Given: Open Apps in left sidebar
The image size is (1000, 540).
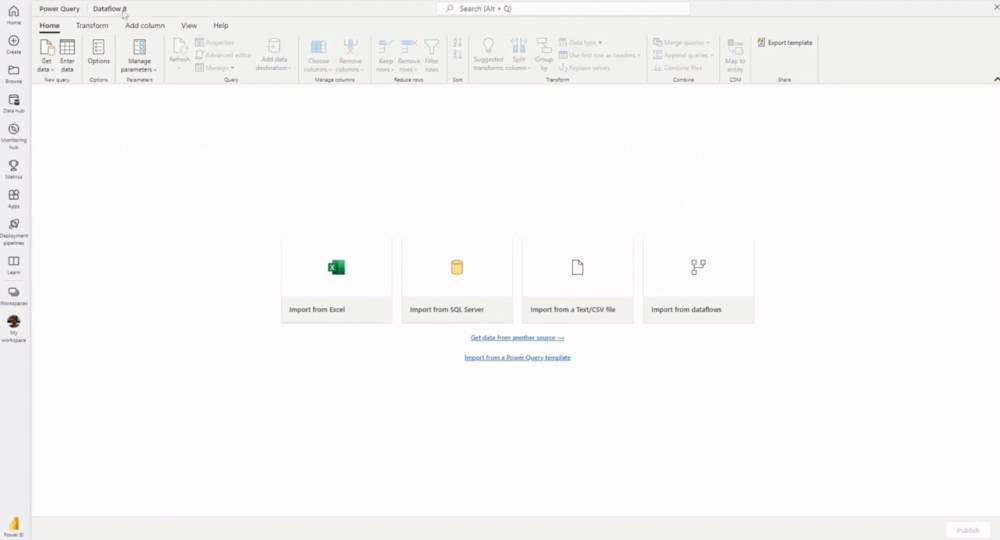Looking at the screenshot, I should click(x=13, y=199).
